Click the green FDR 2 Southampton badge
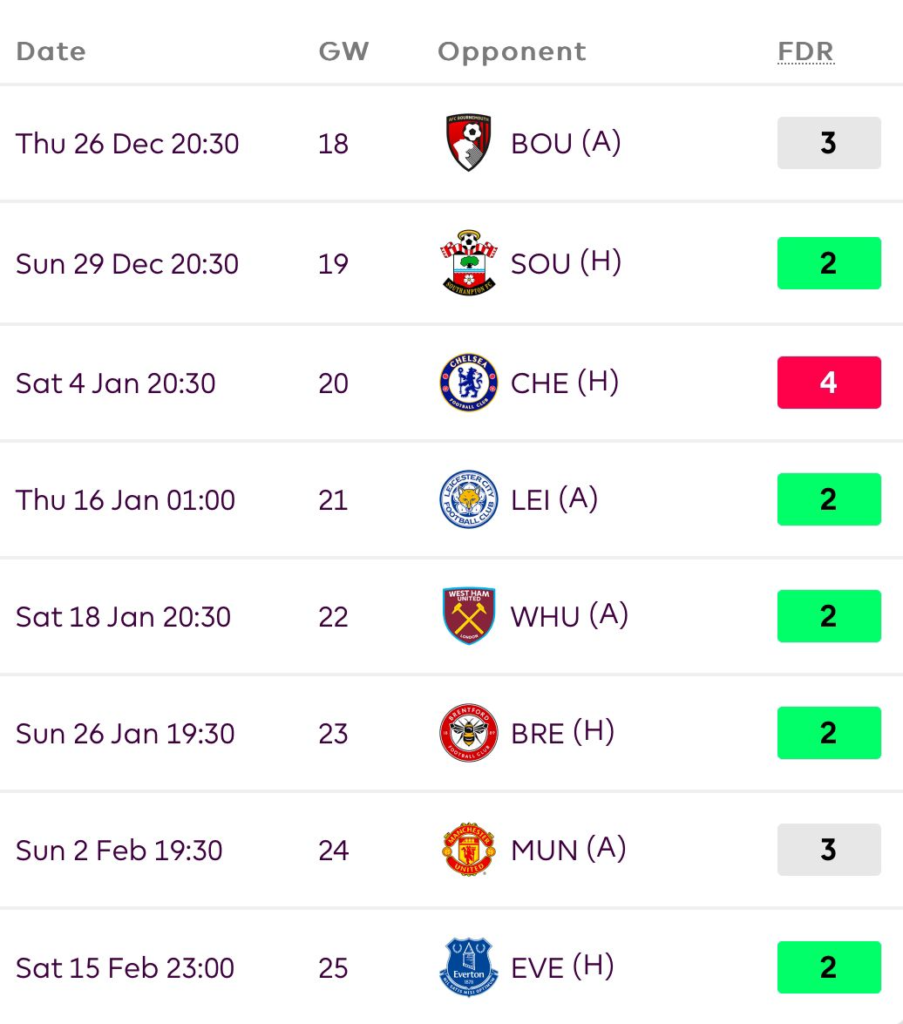903x1024 pixels. pyautogui.click(x=828, y=263)
